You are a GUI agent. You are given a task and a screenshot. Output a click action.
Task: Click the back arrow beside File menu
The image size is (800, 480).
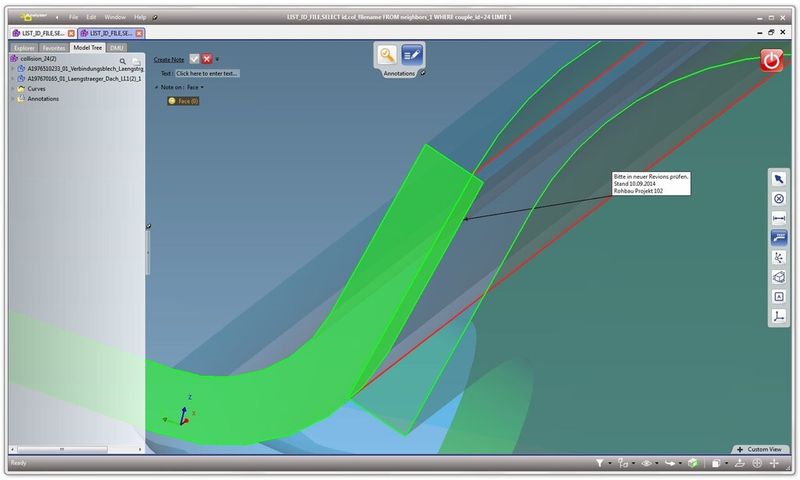pyautogui.click(x=57, y=17)
